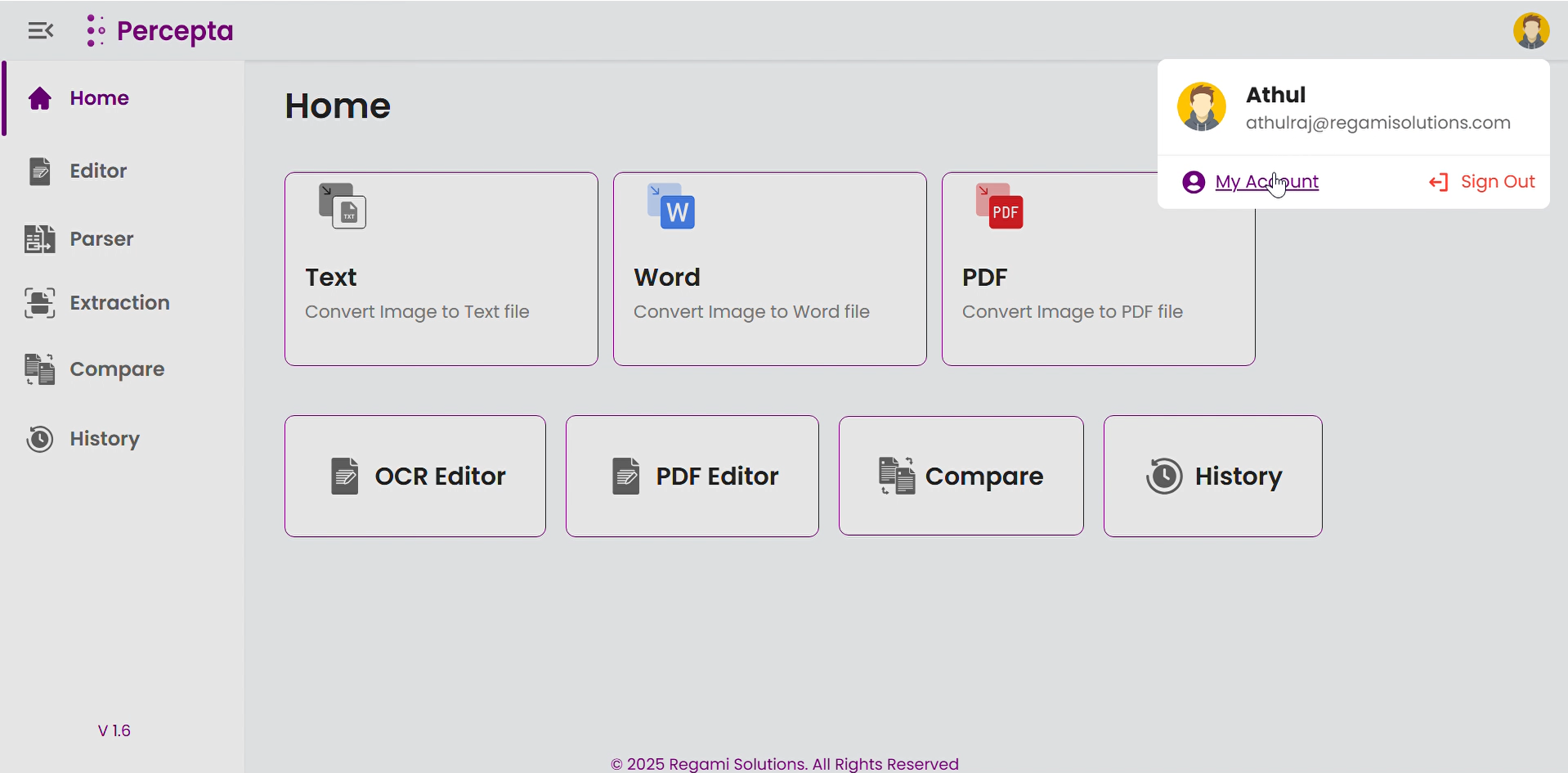Open the profile avatar dropdown
The image size is (1568, 773).
click(x=1530, y=30)
